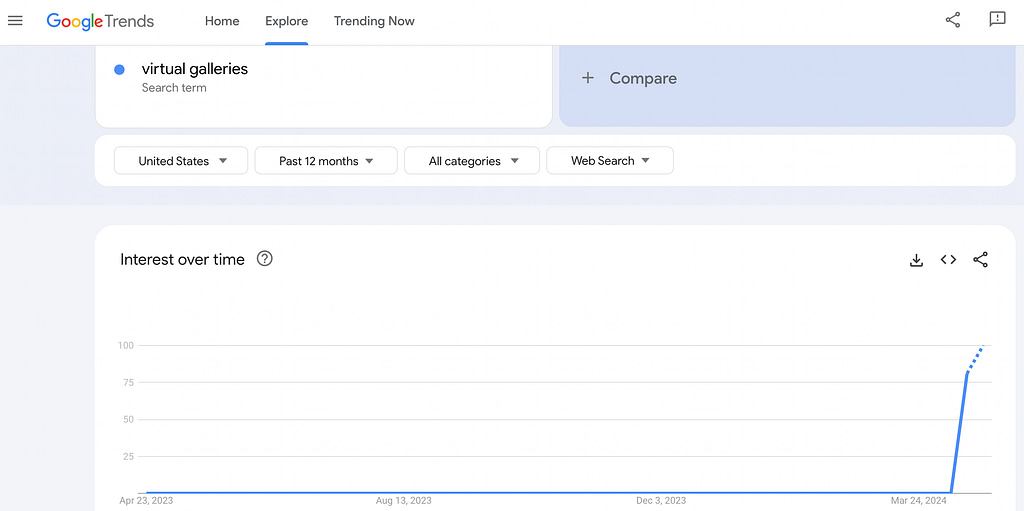Click the blue dot beside virtual galleries
This screenshot has height=511, width=1024.
click(120, 69)
